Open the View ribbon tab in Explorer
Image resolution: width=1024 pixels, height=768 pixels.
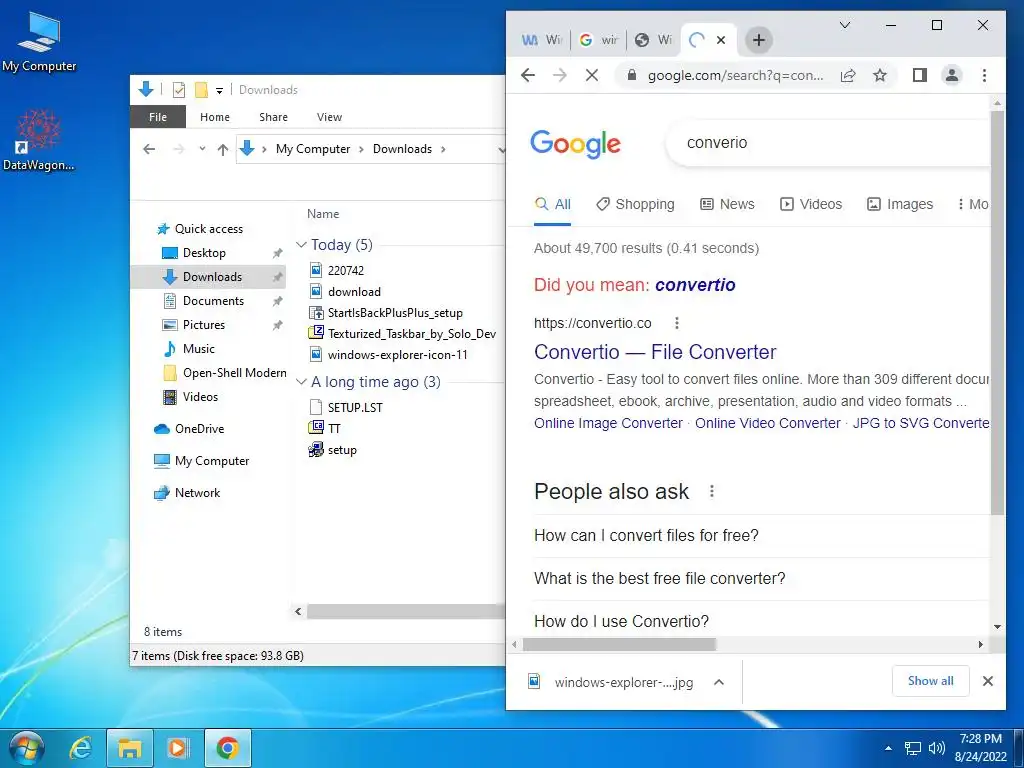[329, 117]
